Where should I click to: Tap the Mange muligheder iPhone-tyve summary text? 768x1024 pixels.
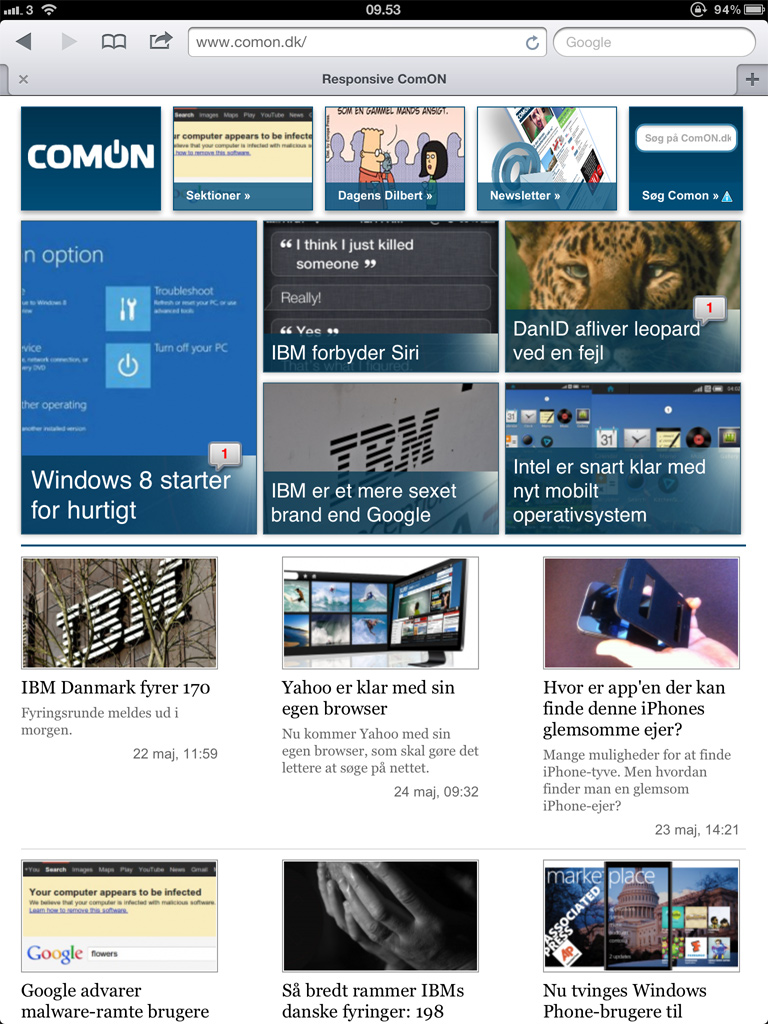(637, 780)
